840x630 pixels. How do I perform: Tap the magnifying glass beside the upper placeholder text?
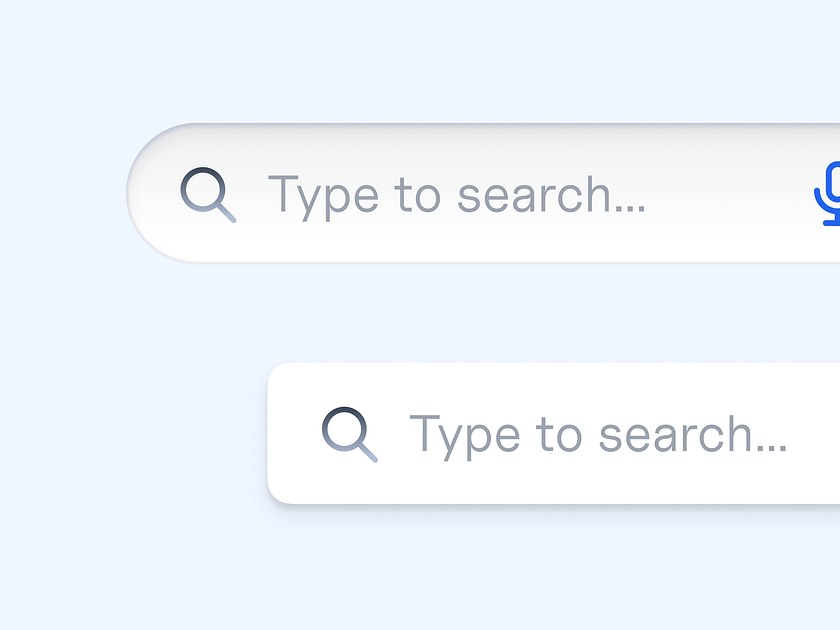pyautogui.click(x=207, y=193)
